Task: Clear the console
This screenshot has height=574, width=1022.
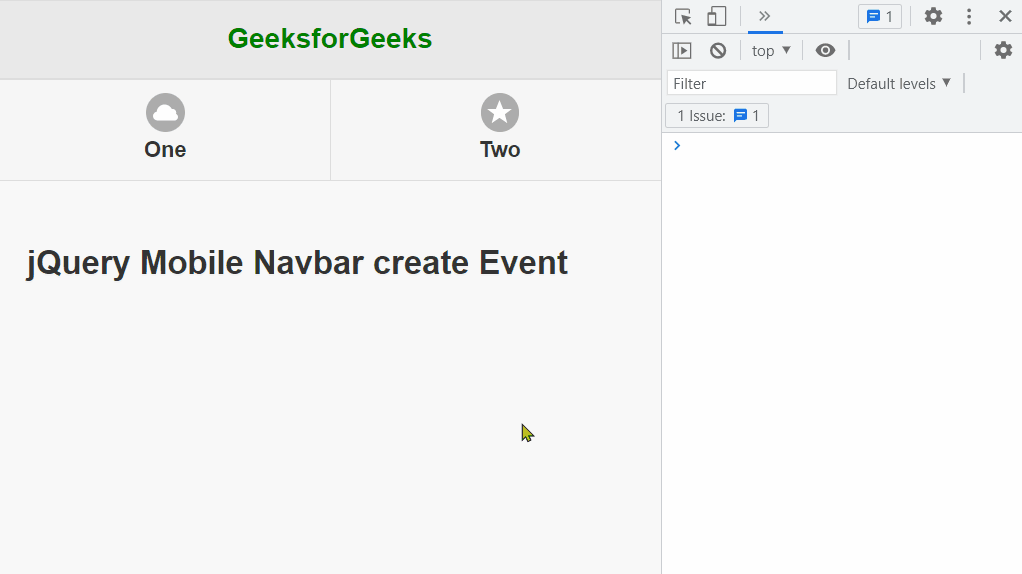Action: (718, 50)
